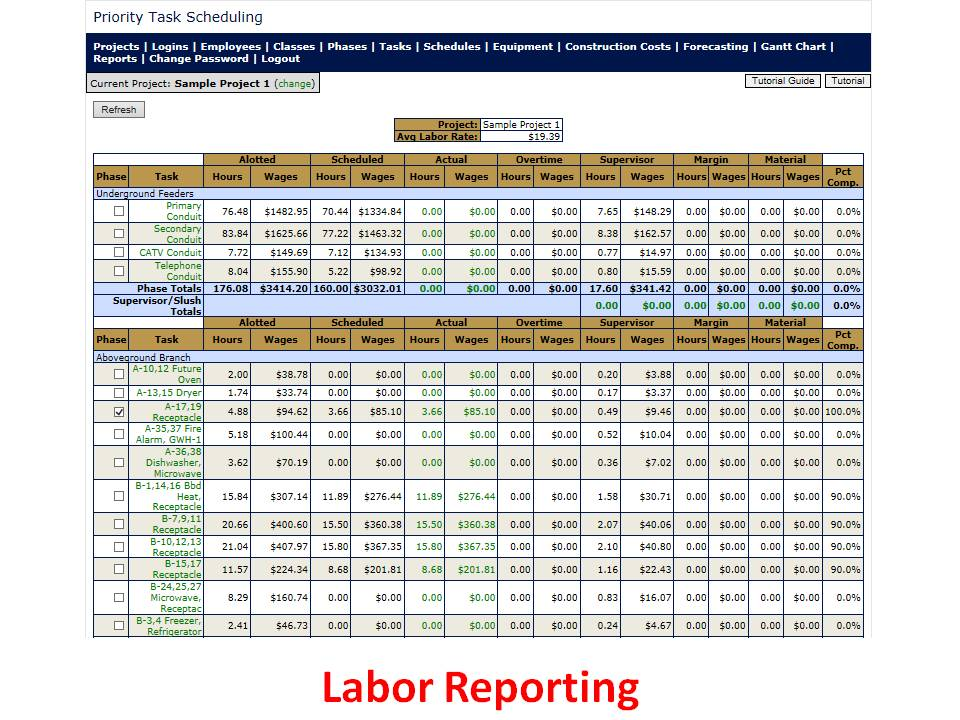The height and width of the screenshot is (720, 960).
Task: Open the A-36,38 Dishwasher task link
Action: (x=173, y=463)
